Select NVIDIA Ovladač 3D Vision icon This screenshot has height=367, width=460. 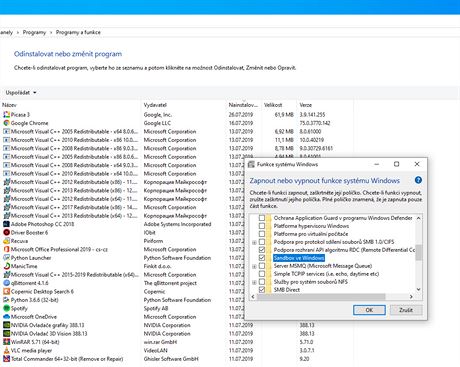(6, 333)
